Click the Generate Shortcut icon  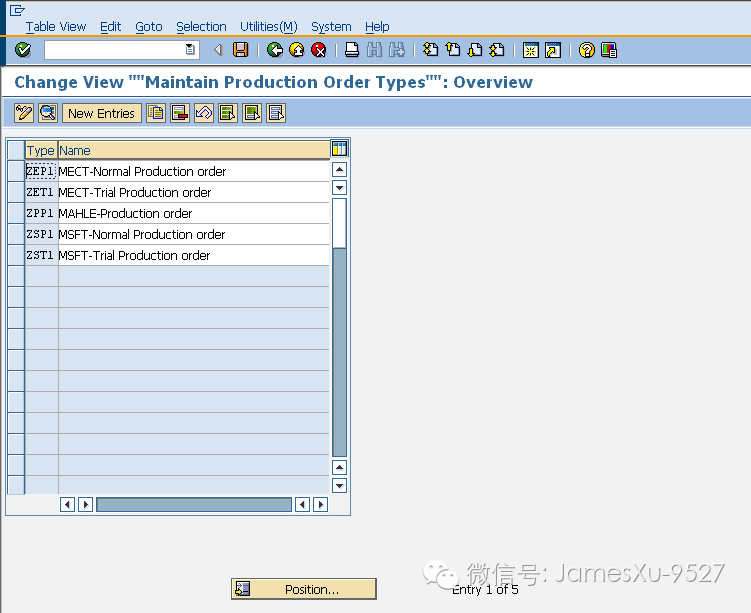point(553,50)
